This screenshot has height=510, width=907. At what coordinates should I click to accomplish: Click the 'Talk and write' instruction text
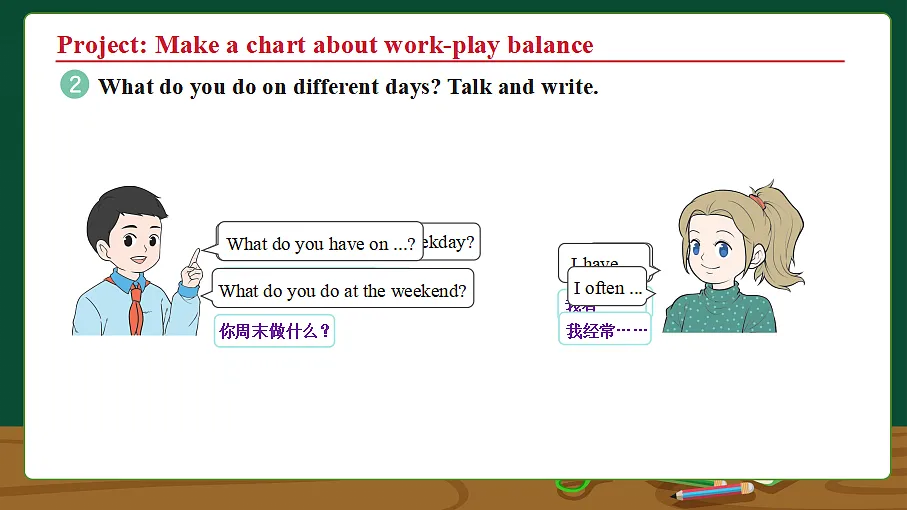click(x=523, y=87)
